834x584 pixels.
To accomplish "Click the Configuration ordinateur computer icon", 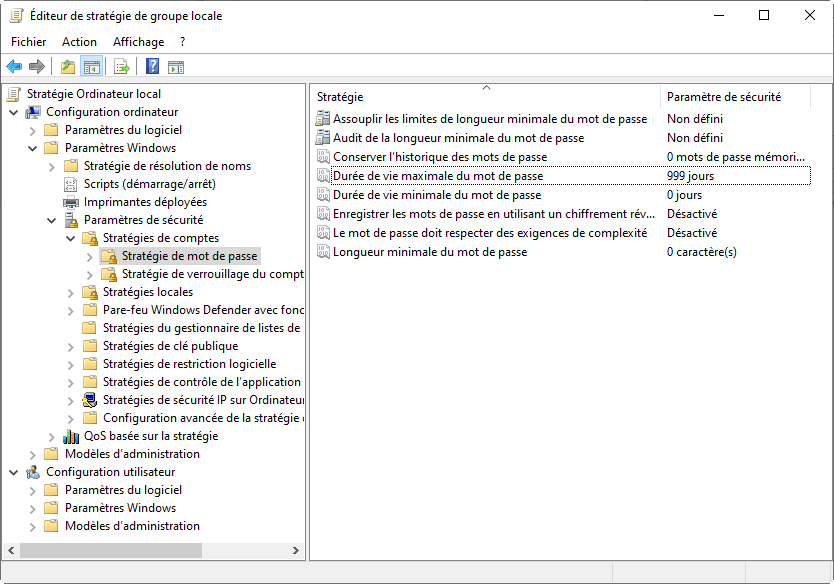I will [34, 112].
